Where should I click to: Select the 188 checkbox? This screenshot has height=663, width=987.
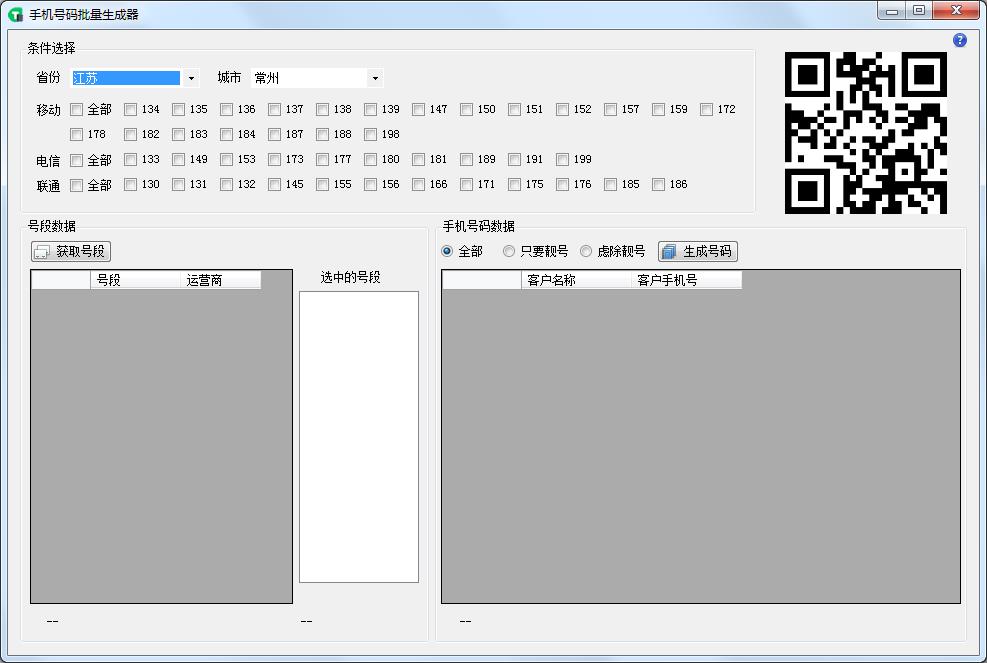[322, 135]
